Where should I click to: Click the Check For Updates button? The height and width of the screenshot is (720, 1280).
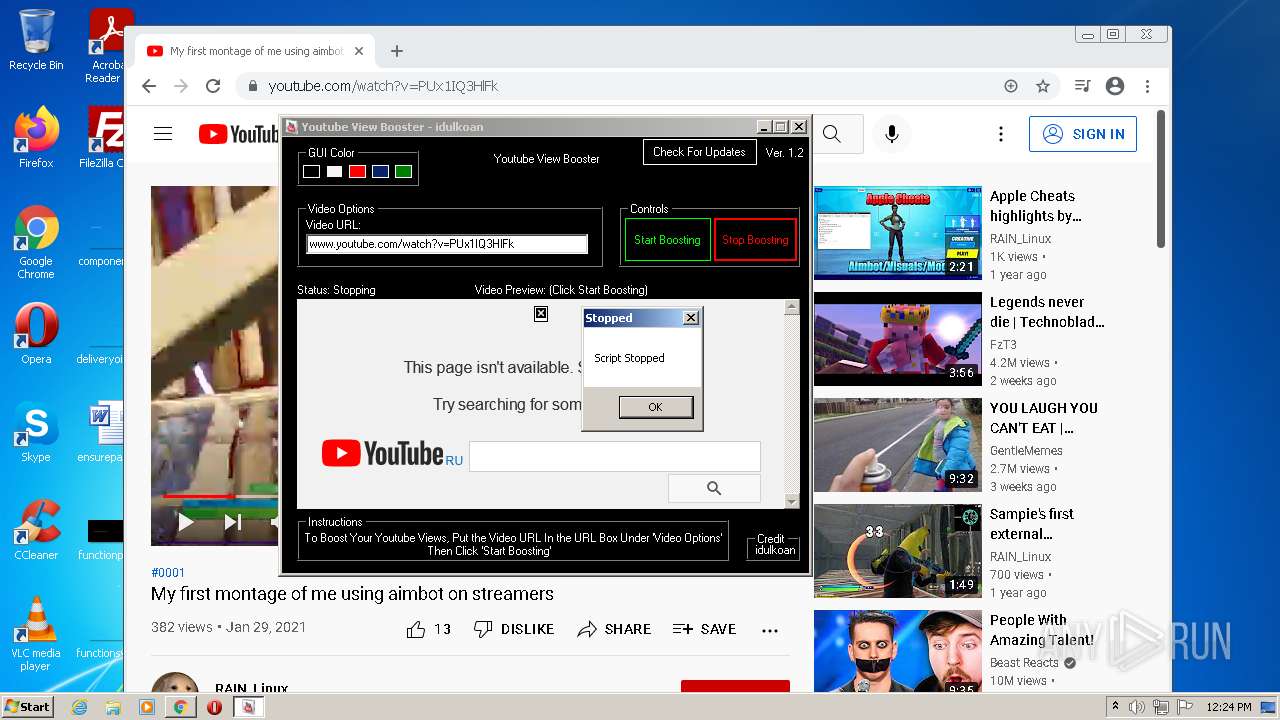(x=699, y=152)
